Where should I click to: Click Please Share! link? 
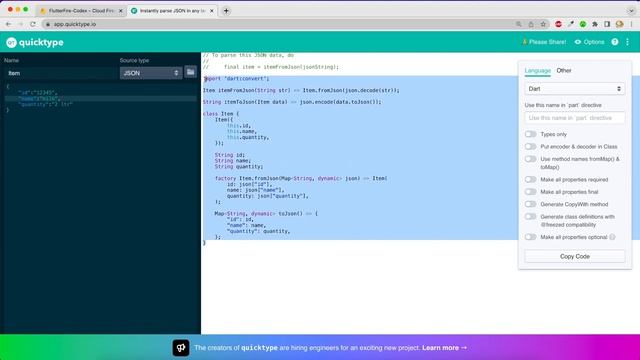544,42
